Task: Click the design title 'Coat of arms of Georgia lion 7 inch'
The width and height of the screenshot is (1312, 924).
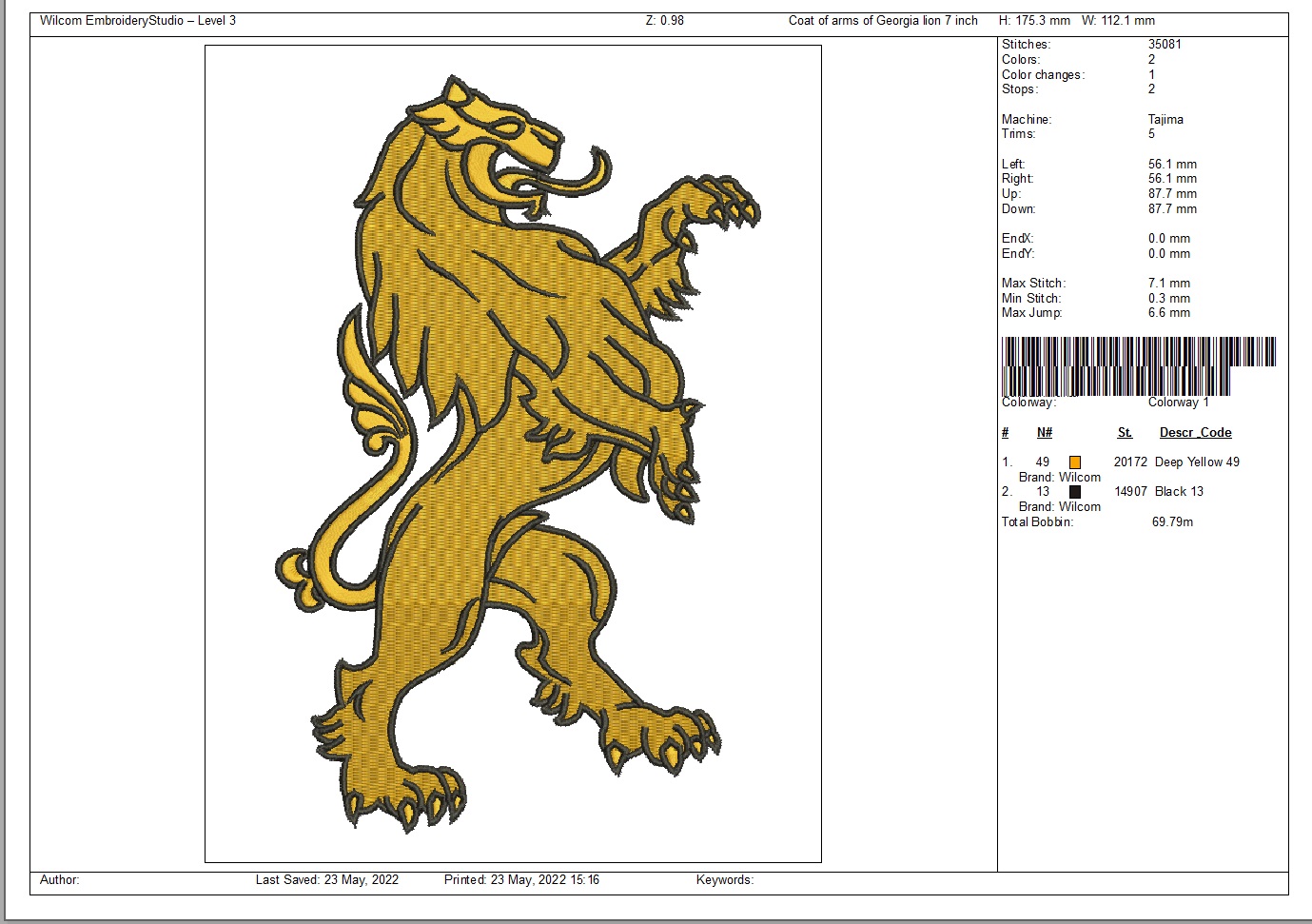Action: [x=882, y=21]
